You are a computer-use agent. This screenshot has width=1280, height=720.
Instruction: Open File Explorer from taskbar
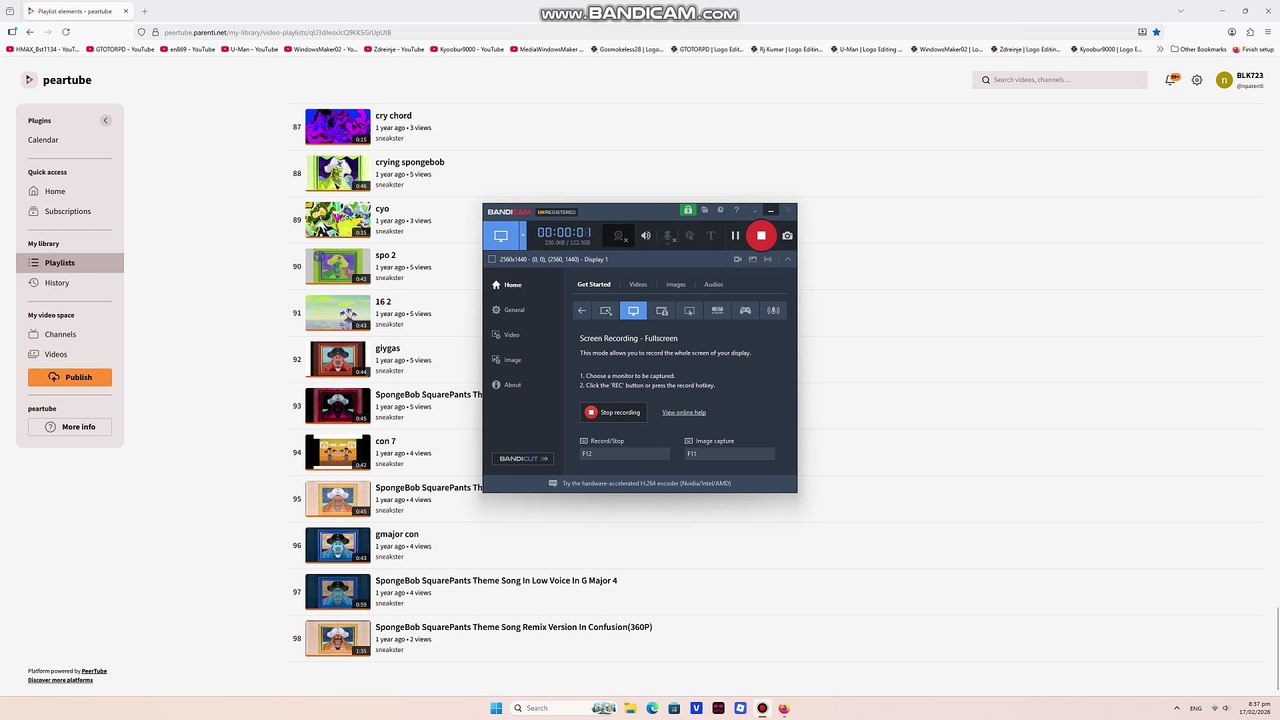(632, 708)
